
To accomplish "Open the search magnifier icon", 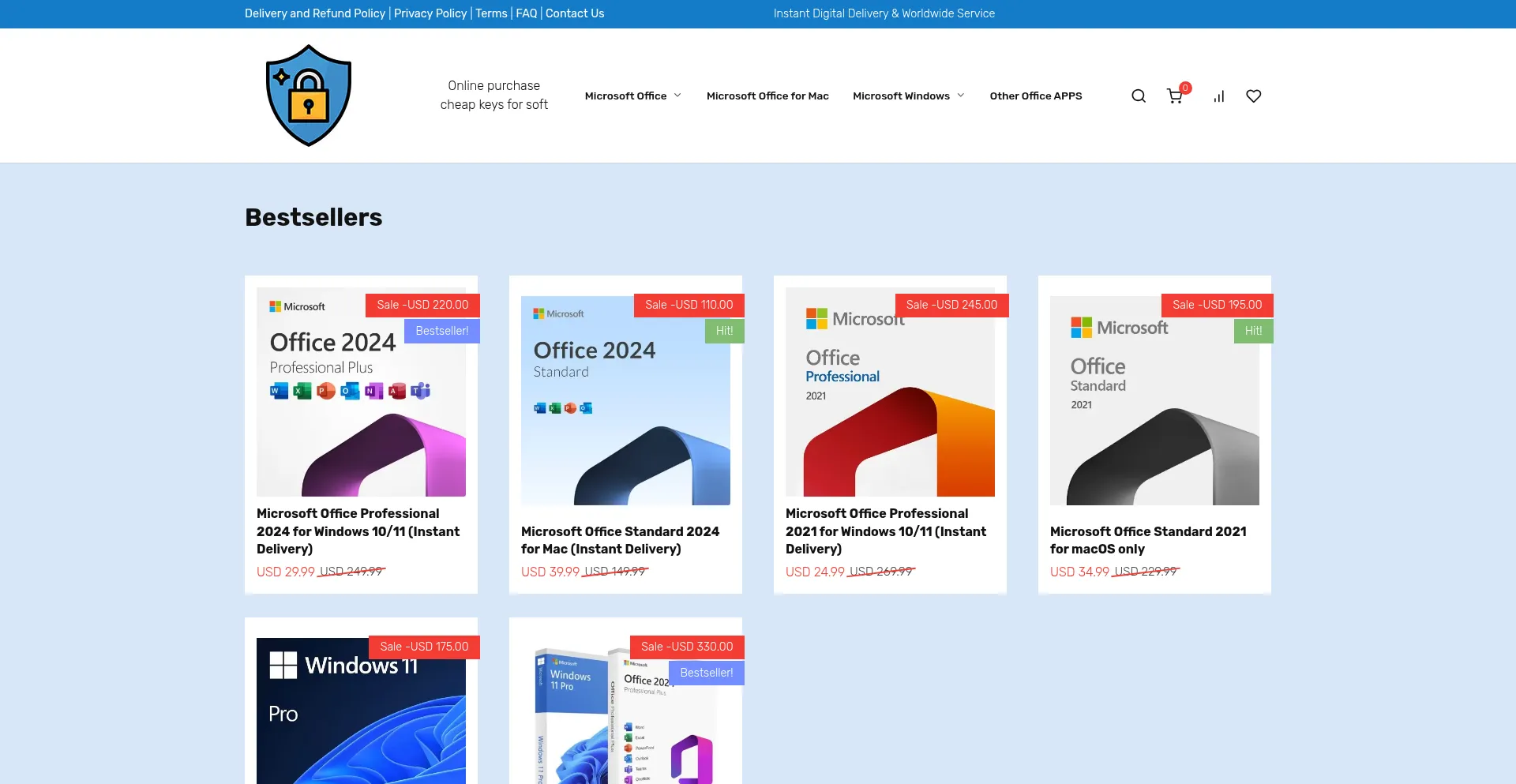I will click(x=1138, y=96).
